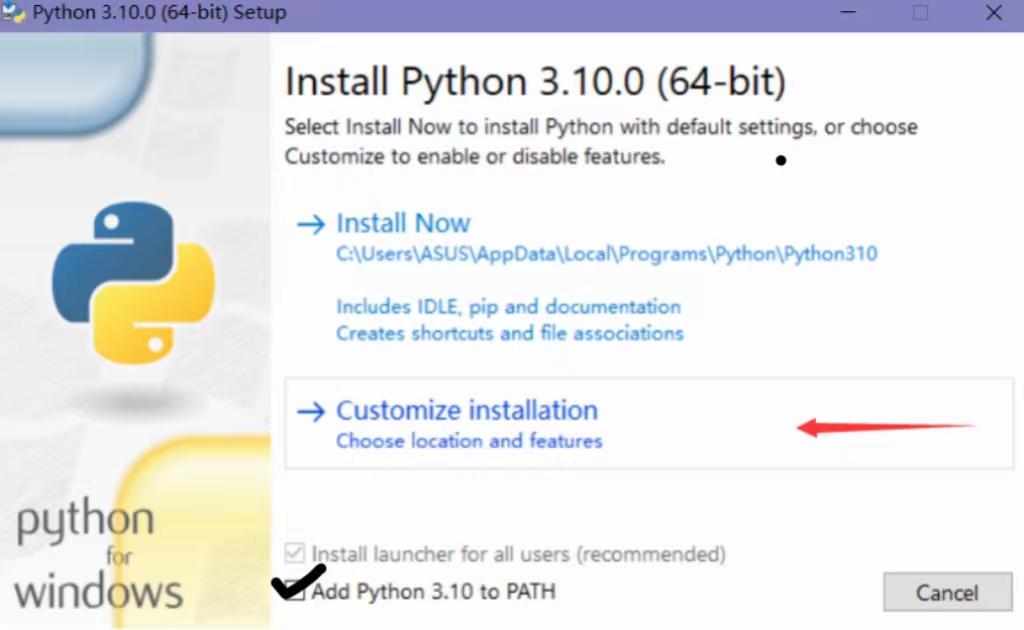The image size is (1024, 630).
Task: Click the Python310 default install path text
Action: tap(607, 253)
